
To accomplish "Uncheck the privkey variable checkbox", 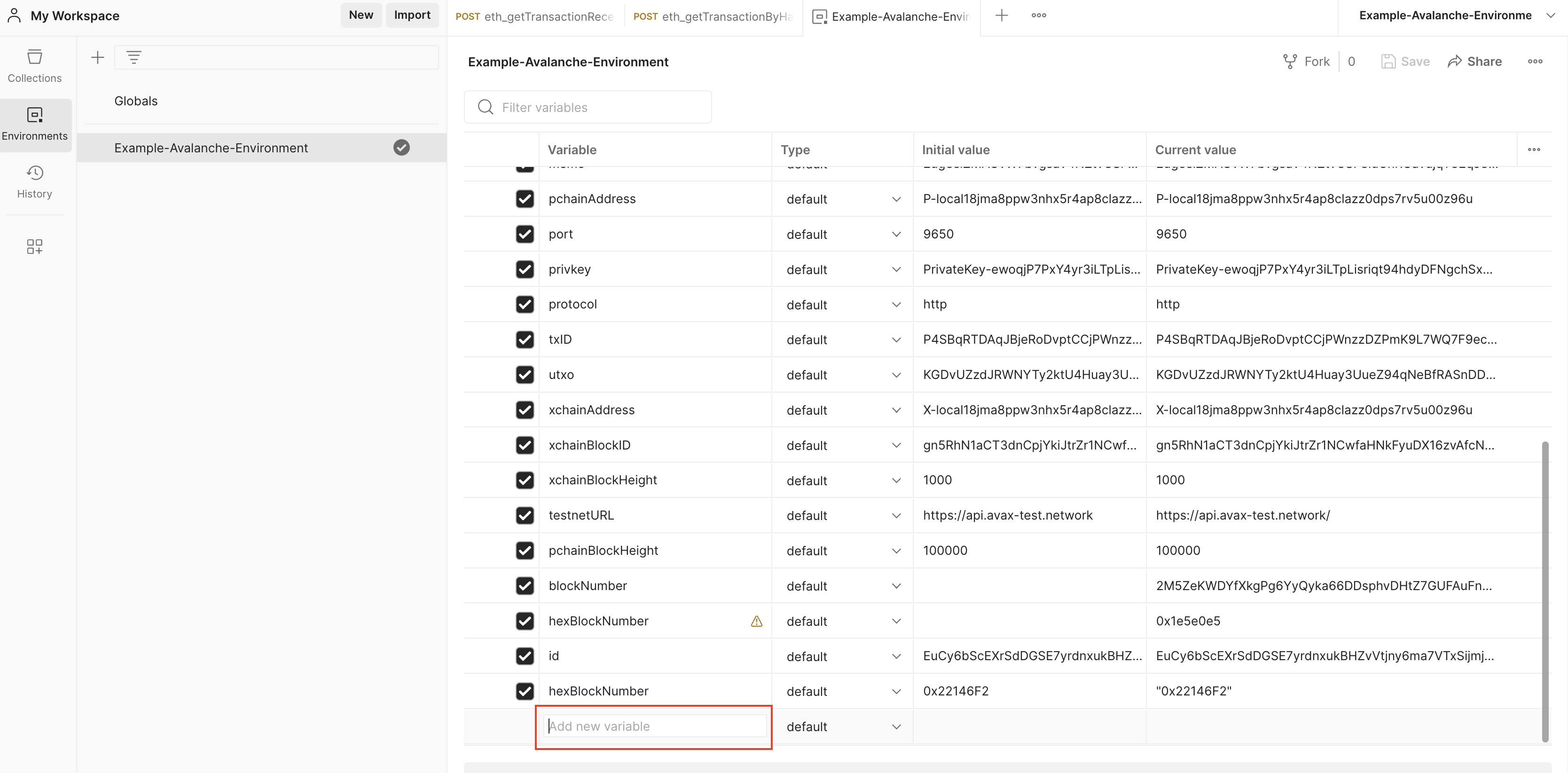I will (525, 269).
